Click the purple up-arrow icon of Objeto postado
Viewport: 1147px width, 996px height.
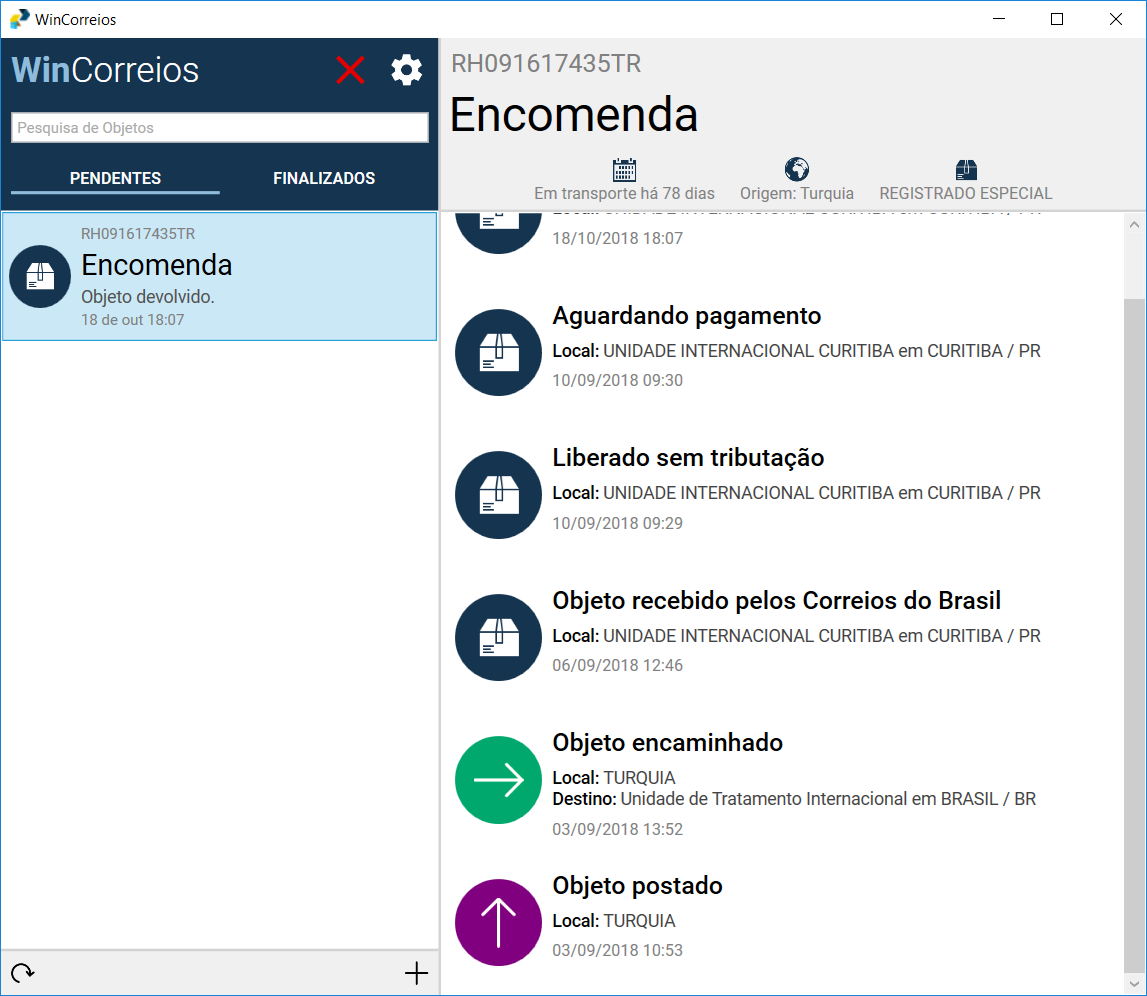tap(498, 922)
